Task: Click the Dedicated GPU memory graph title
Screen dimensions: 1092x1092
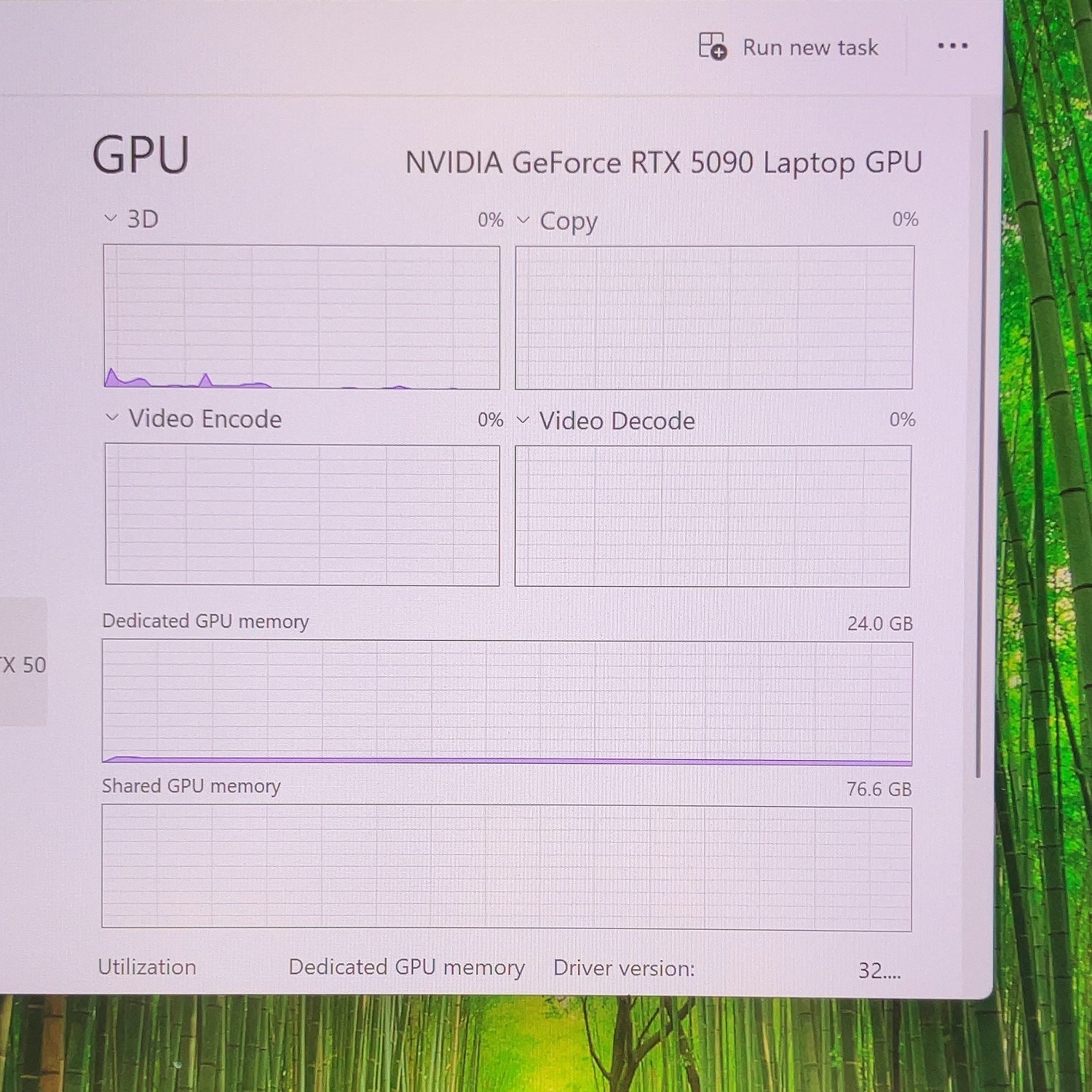Action: [205, 621]
